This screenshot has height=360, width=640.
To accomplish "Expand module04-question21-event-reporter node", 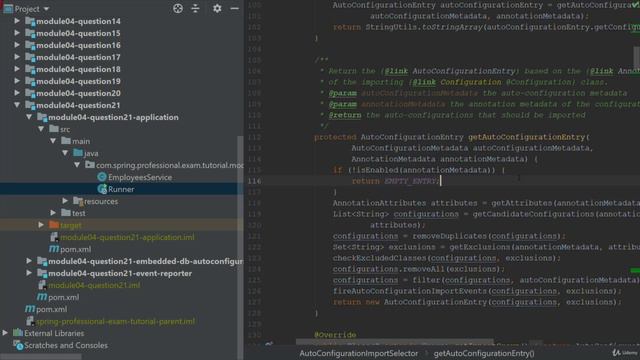I will tap(29, 273).
